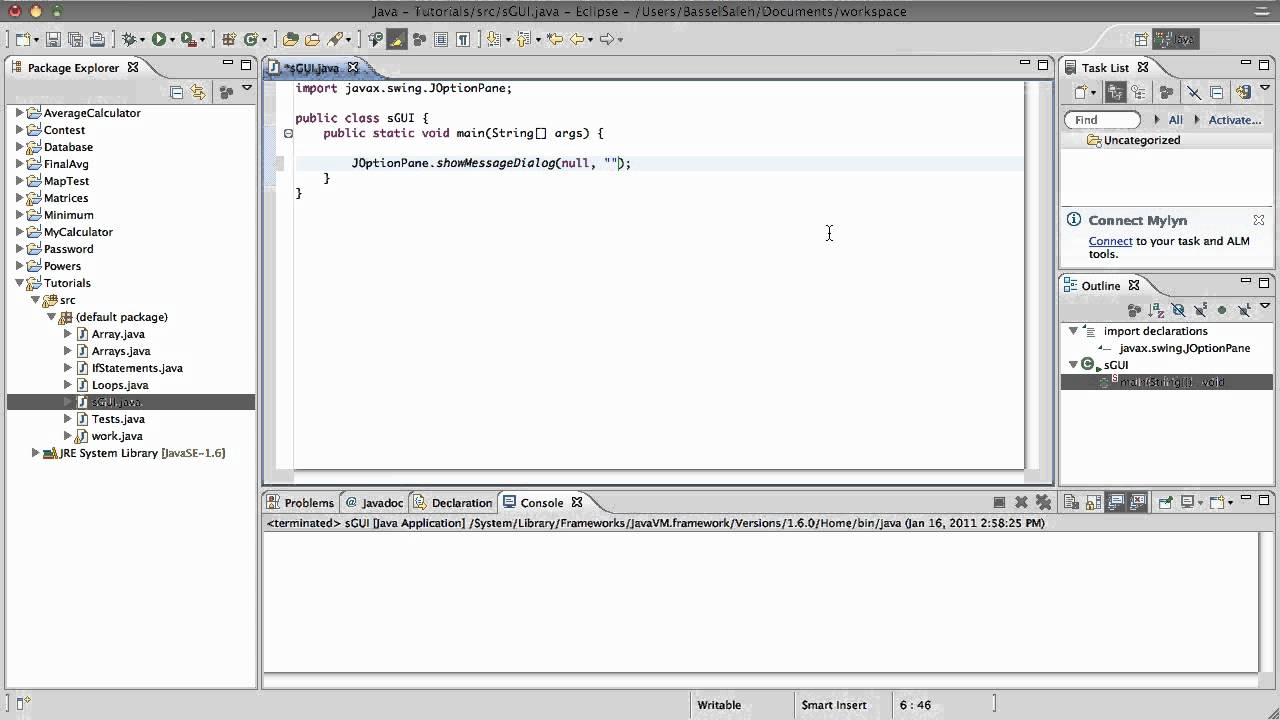Click the Save All toolbar icon

[75, 39]
